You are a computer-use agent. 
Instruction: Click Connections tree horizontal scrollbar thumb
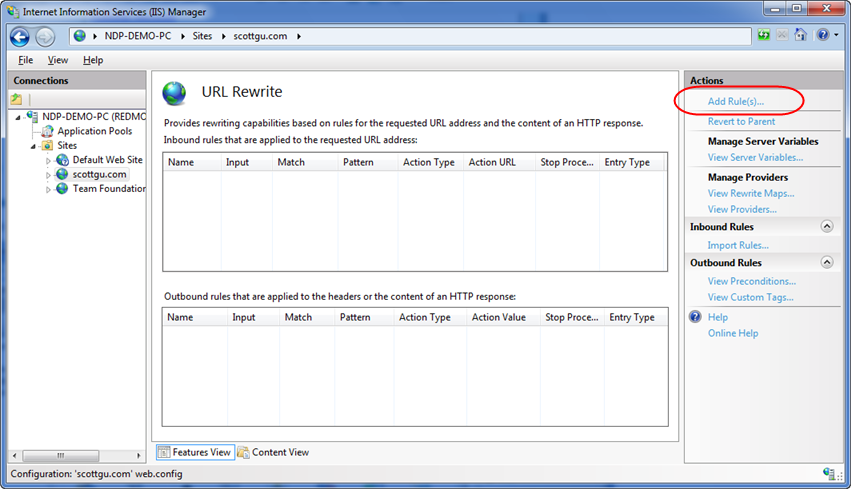[61, 455]
